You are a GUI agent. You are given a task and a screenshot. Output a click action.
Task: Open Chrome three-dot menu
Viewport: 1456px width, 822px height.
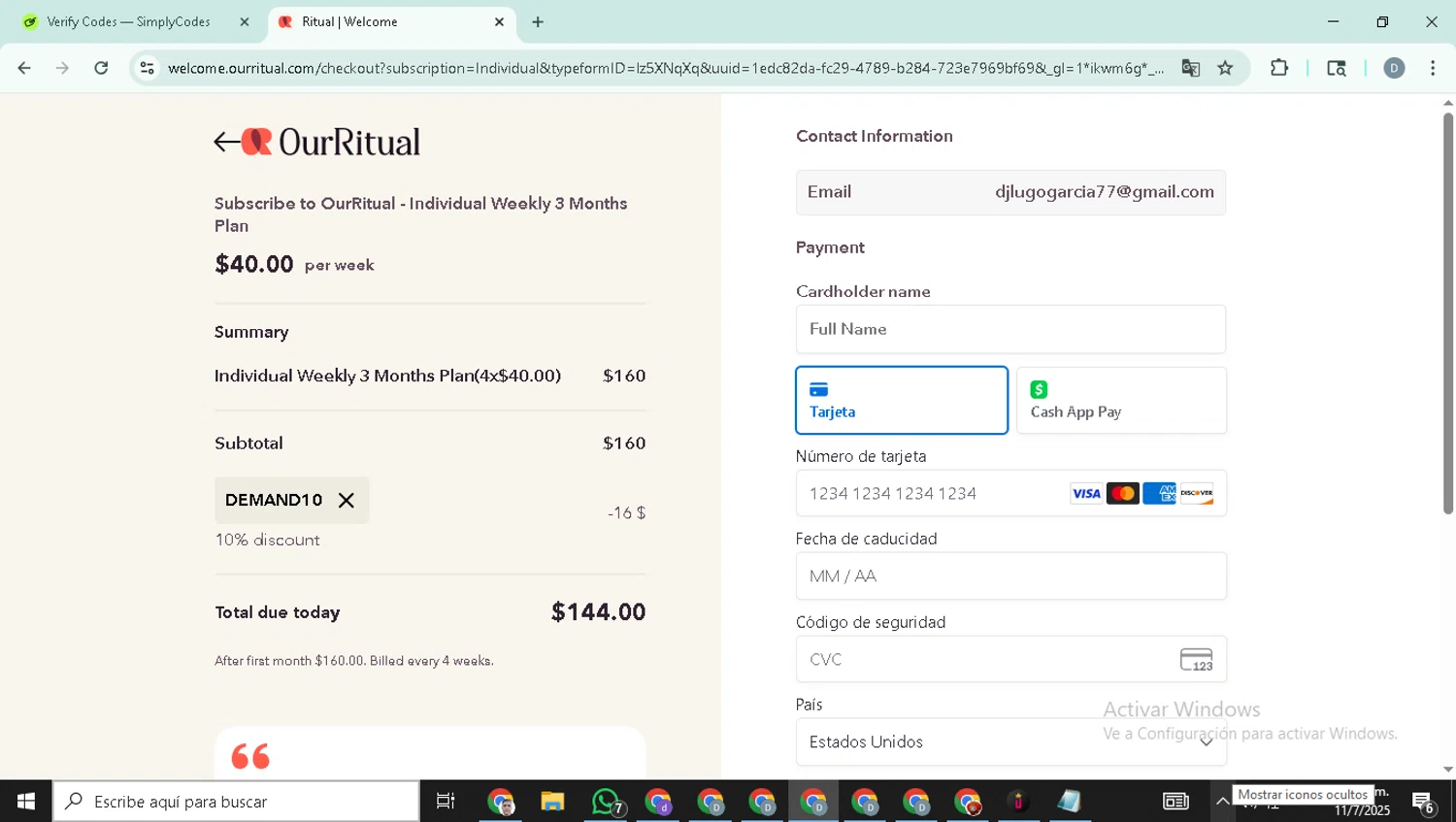tap(1433, 68)
